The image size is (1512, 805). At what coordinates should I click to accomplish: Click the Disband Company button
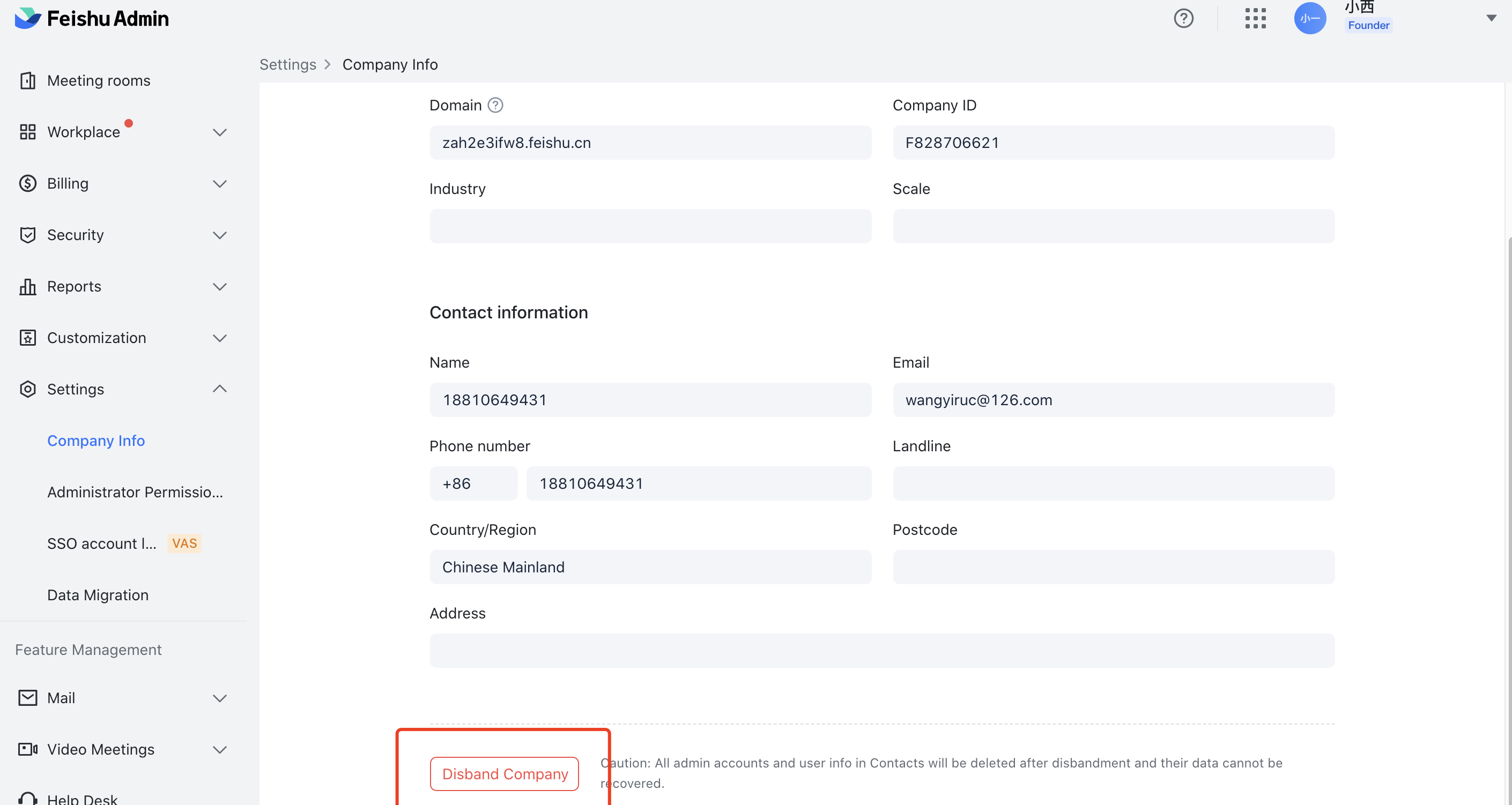pos(503,773)
